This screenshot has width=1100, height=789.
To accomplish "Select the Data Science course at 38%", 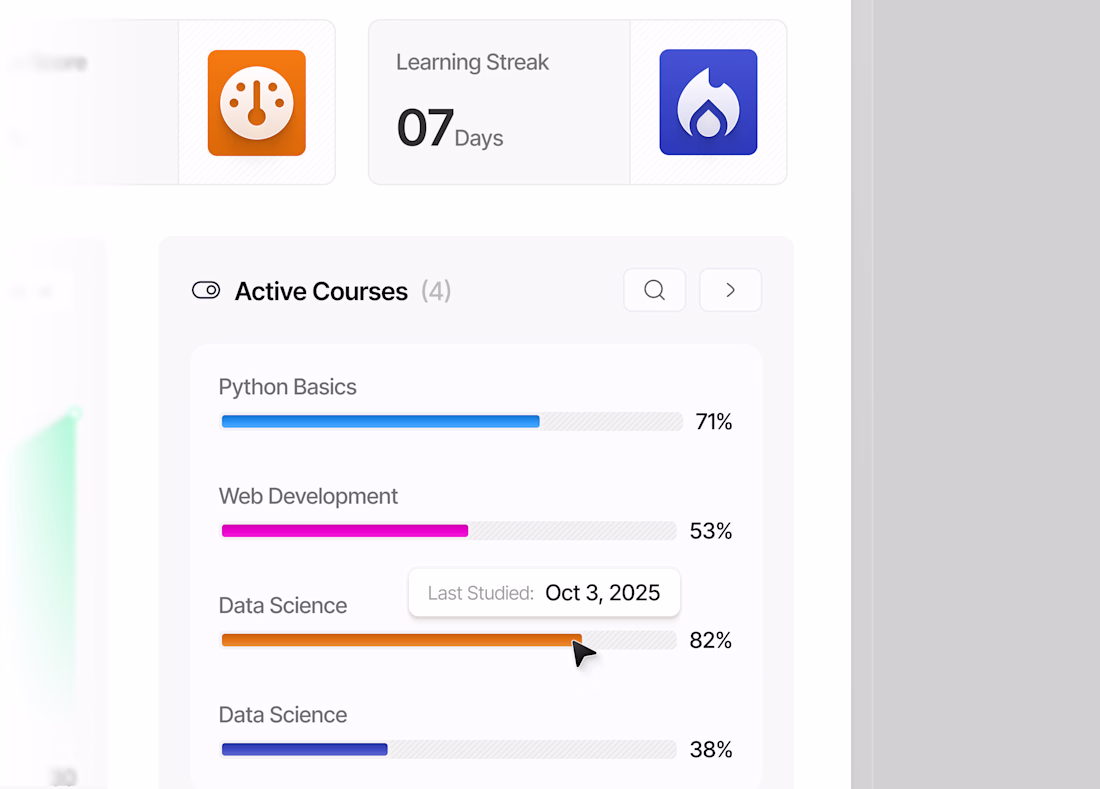I will [283, 714].
